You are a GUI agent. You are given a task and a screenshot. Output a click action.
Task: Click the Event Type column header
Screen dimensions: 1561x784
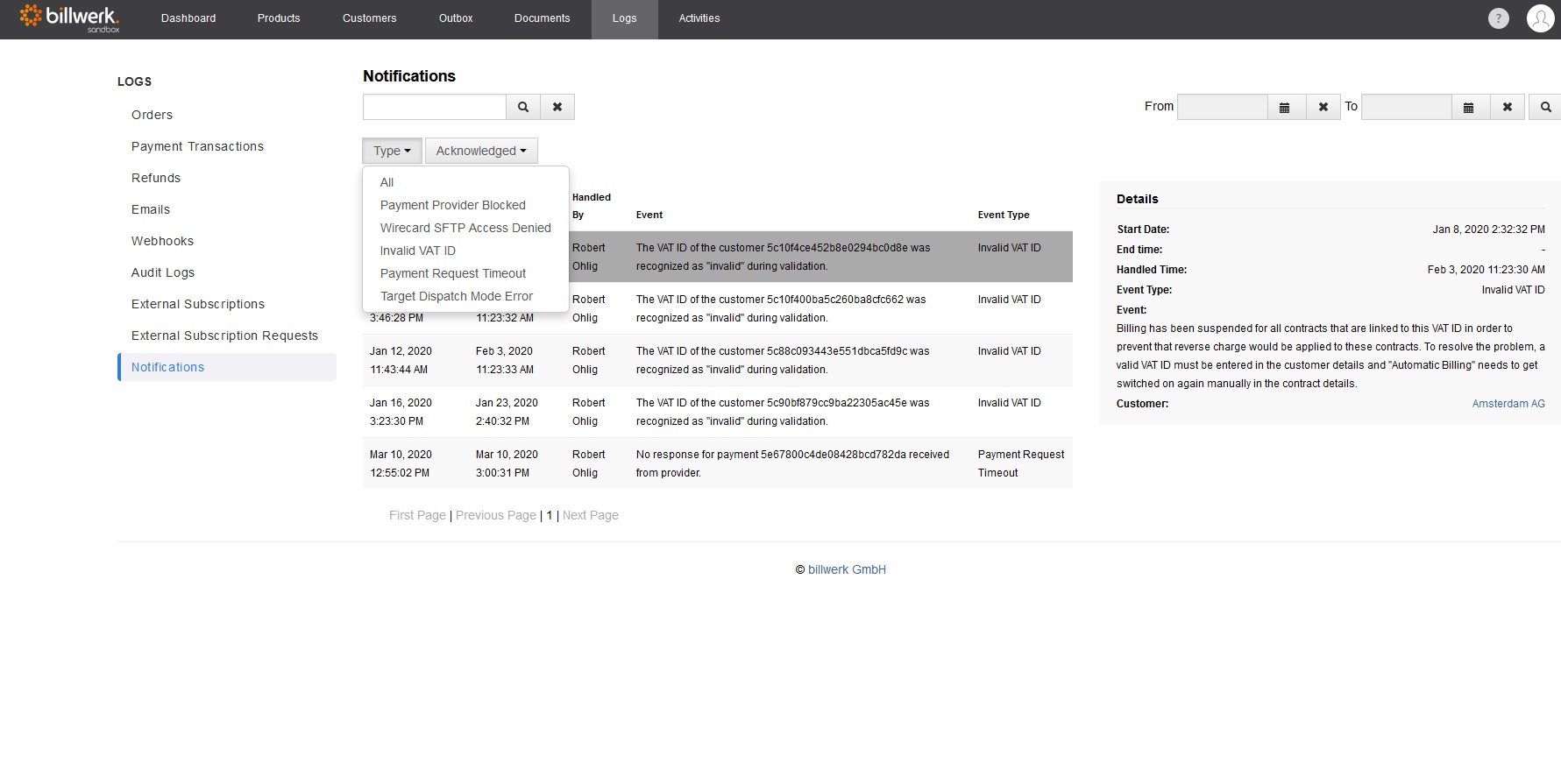click(1004, 215)
